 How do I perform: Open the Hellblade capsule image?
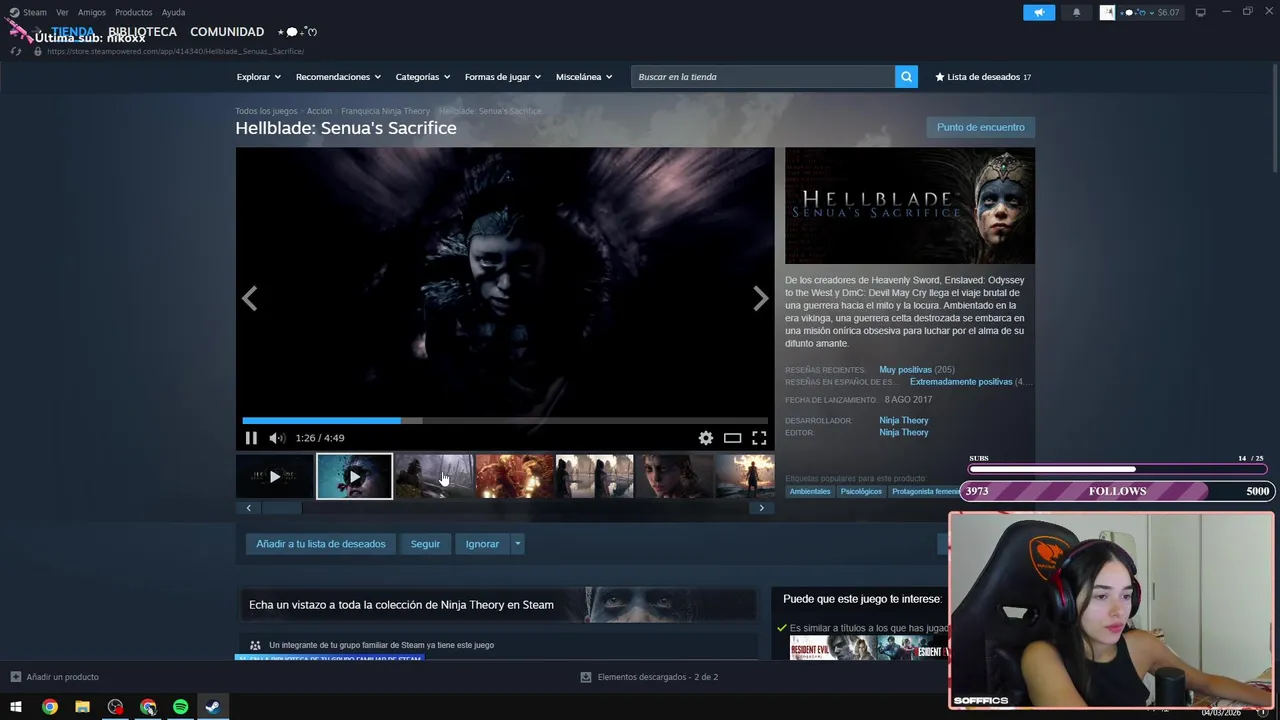point(910,206)
